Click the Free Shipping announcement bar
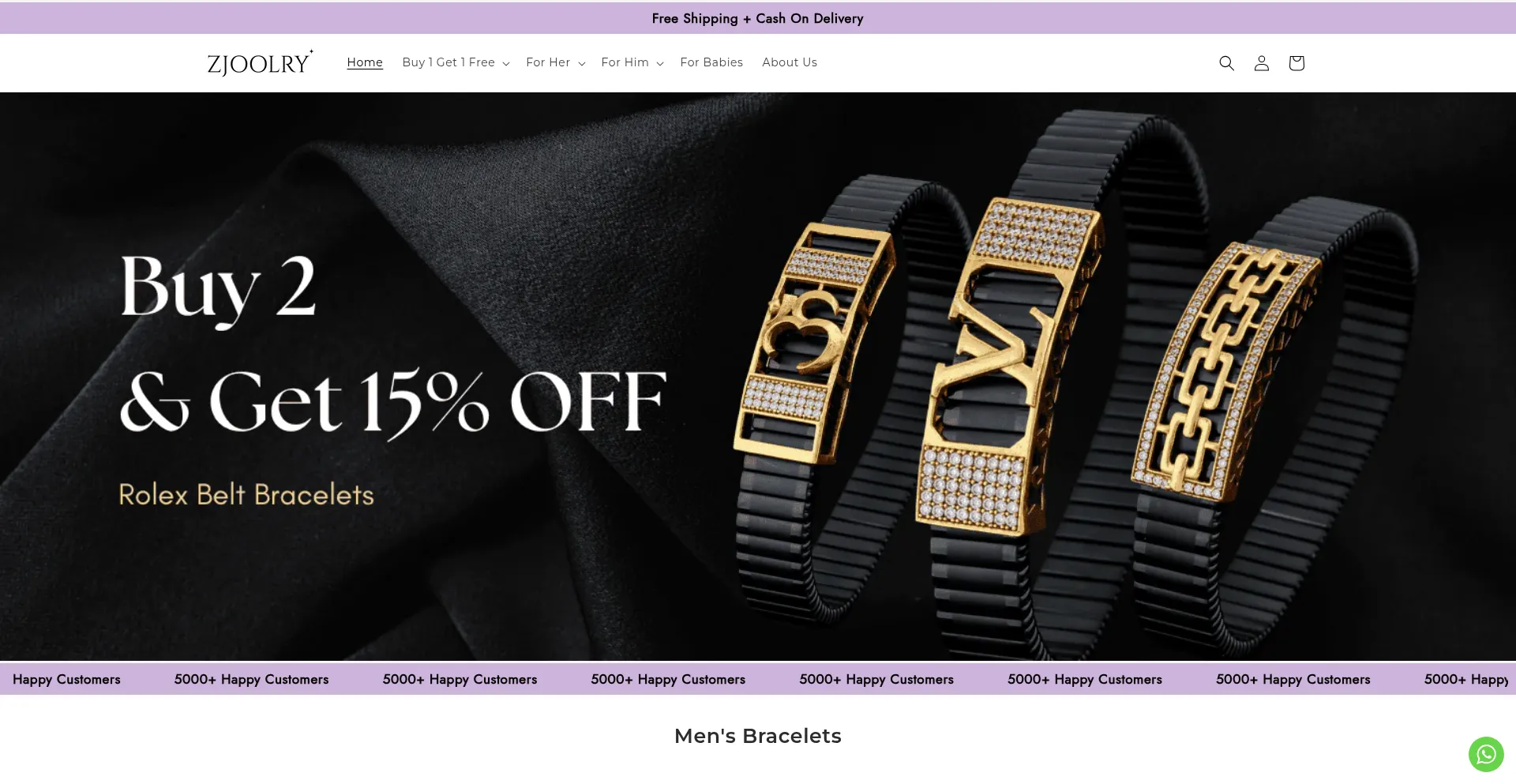 point(758,18)
